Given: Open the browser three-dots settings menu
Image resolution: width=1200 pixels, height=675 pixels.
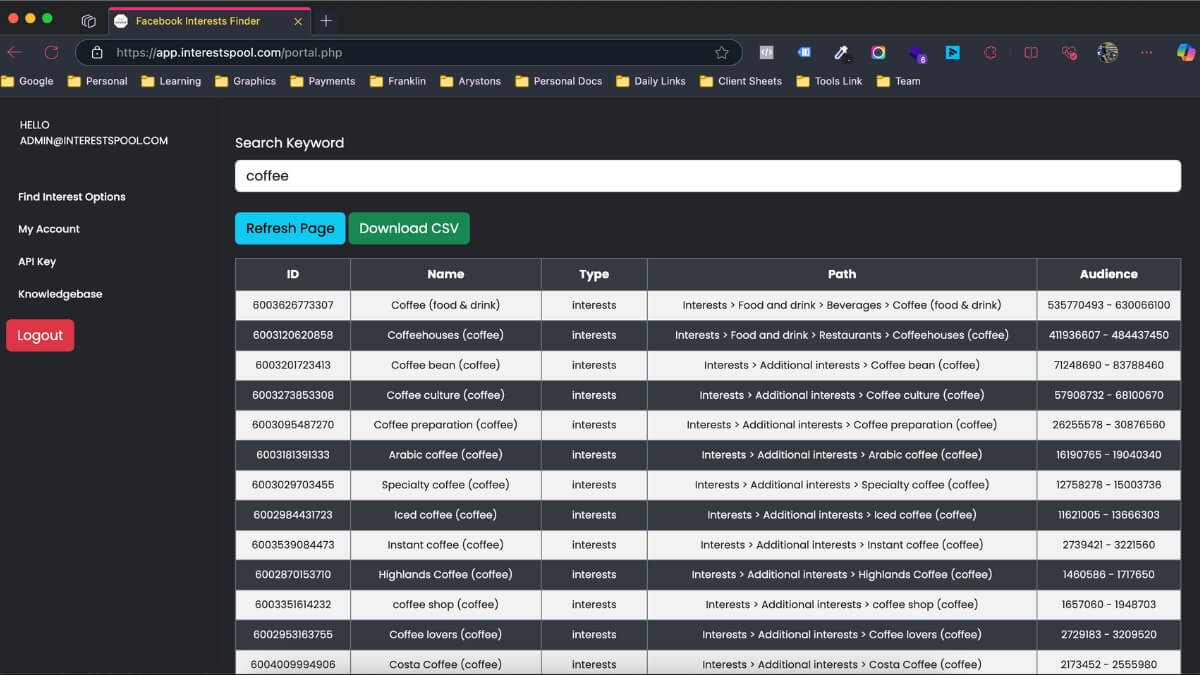Looking at the screenshot, I should coord(1146,52).
